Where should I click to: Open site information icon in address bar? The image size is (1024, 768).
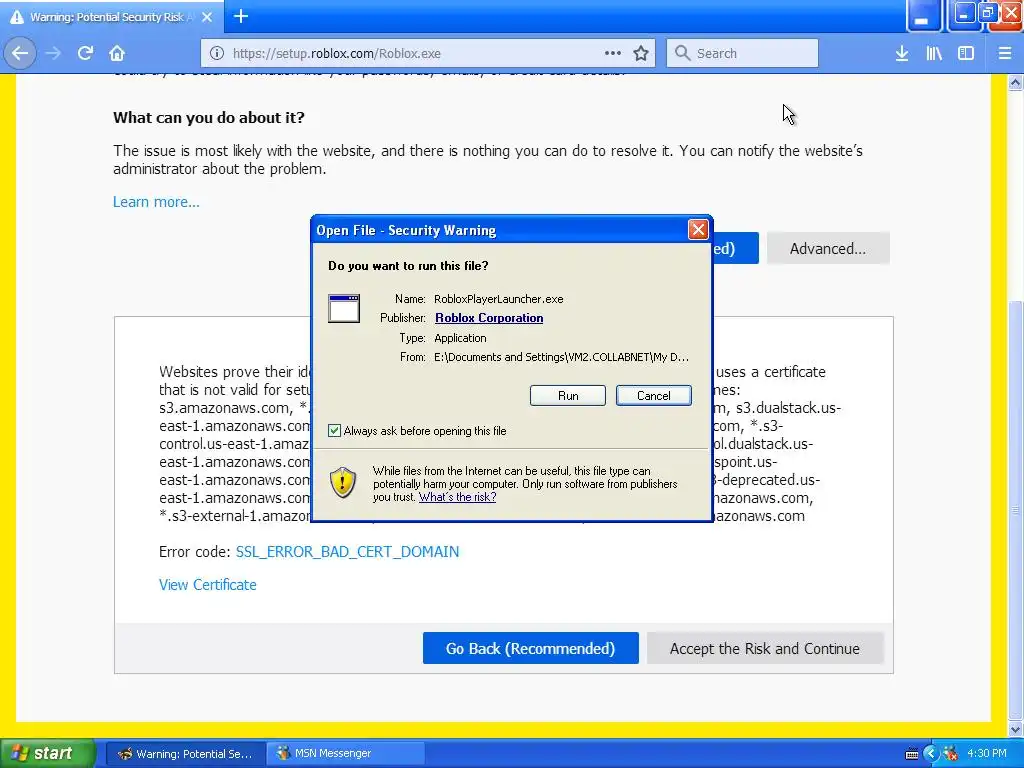point(217,53)
